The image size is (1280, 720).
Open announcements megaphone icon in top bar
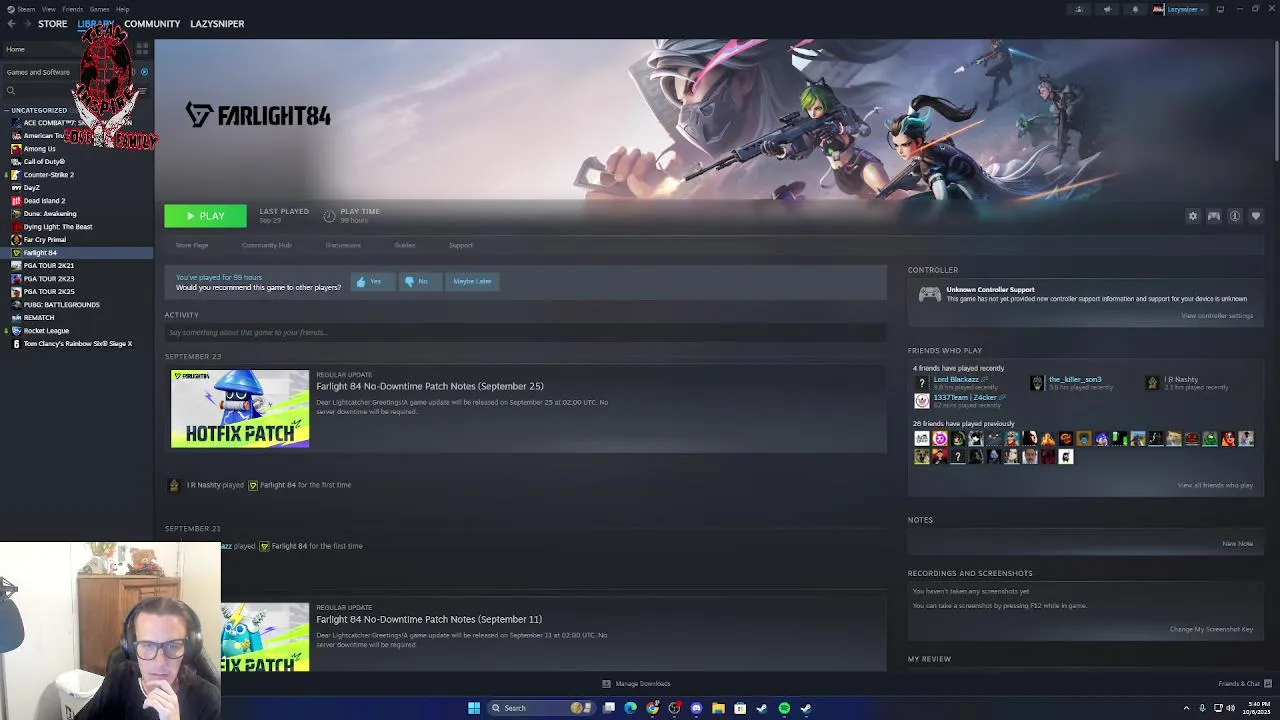click(x=1107, y=9)
